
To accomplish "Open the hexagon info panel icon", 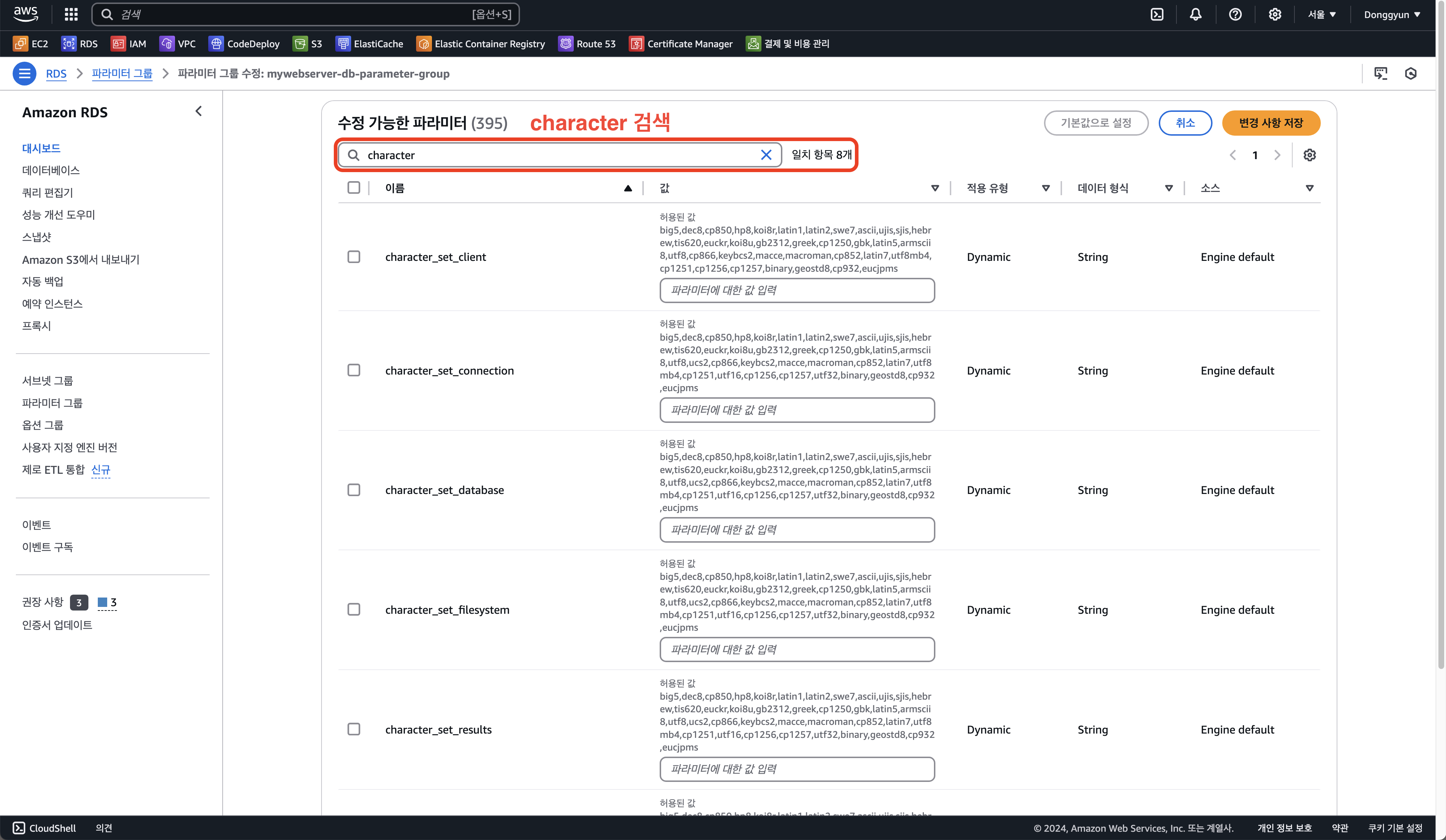I will click(x=1410, y=74).
